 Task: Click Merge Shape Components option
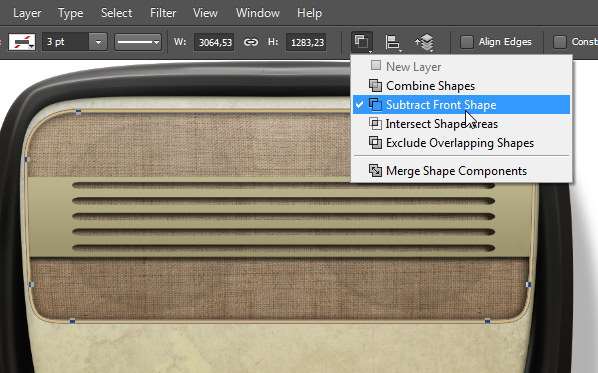pyautogui.click(x=461, y=170)
